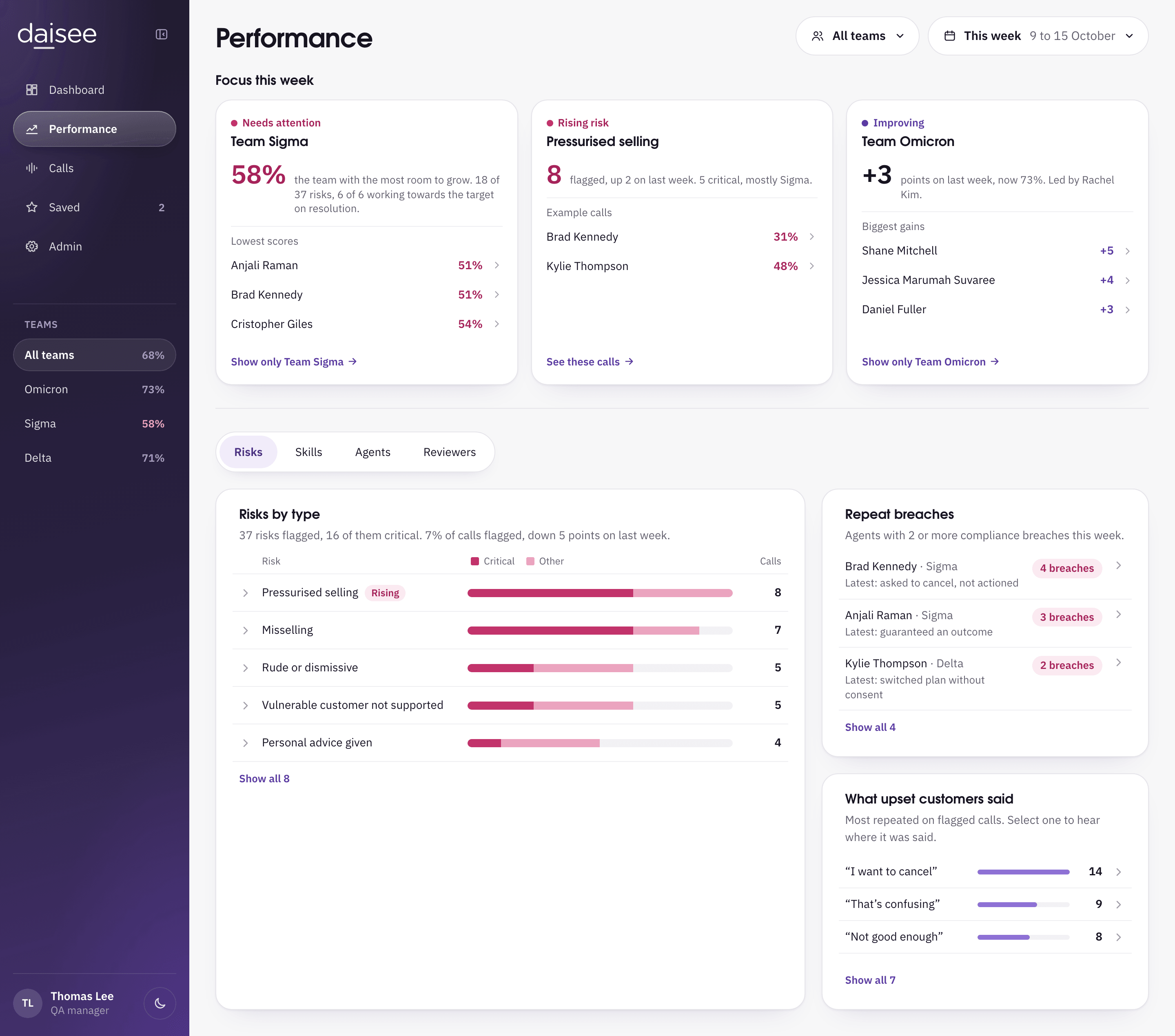Click the Saved star icon

pyautogui.click(x=31, y=207)
